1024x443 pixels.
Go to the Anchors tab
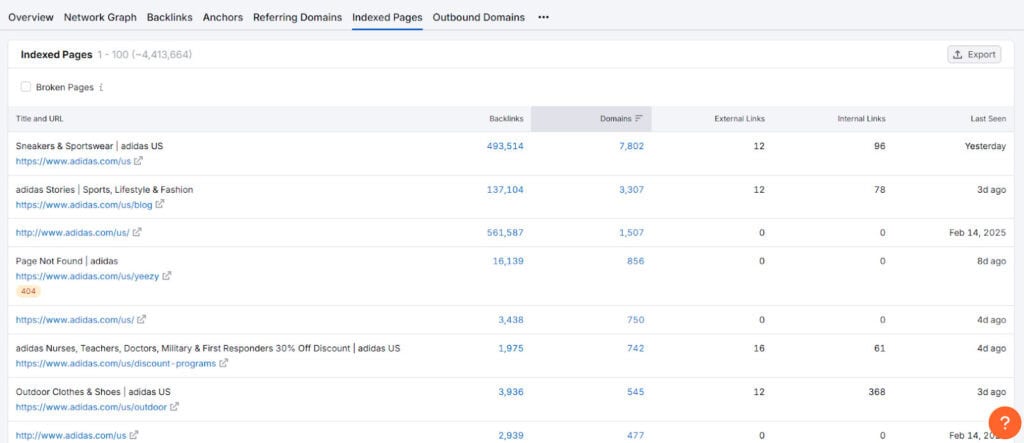pos(223,18)
